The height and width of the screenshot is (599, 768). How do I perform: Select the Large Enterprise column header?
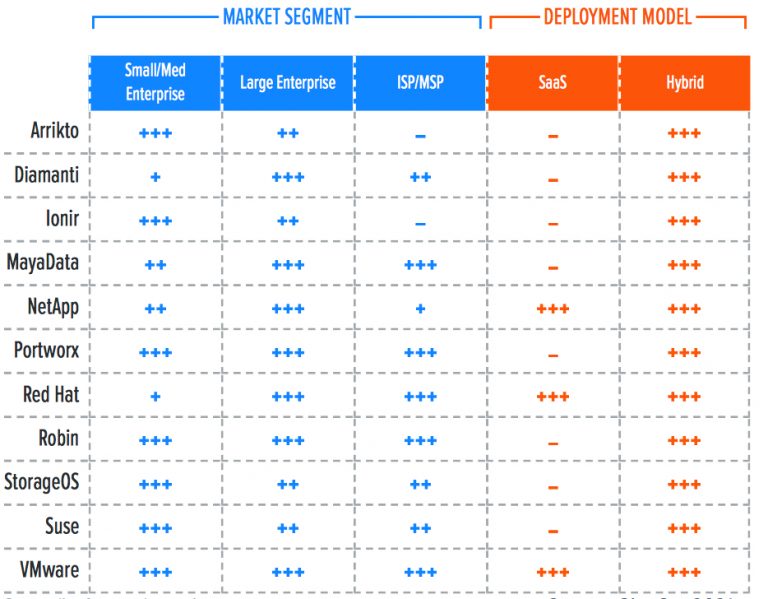tap(287, 82)
